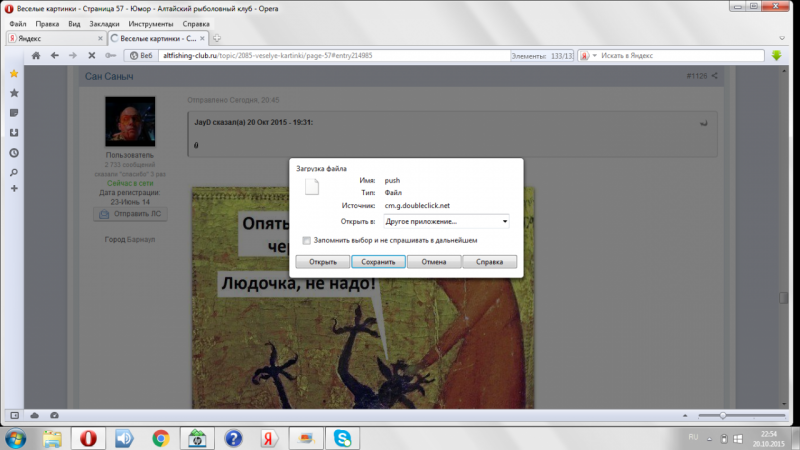
Task: Navigate back with the left arrow
Action: click(x=55, y=56)
